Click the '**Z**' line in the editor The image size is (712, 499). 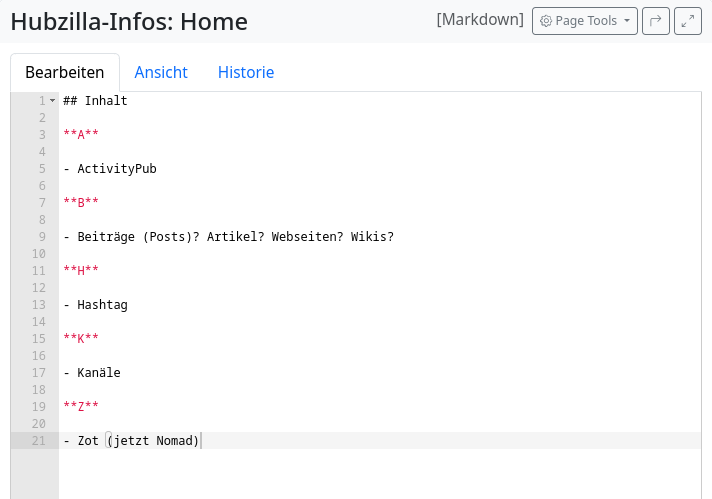pos(81,407)
